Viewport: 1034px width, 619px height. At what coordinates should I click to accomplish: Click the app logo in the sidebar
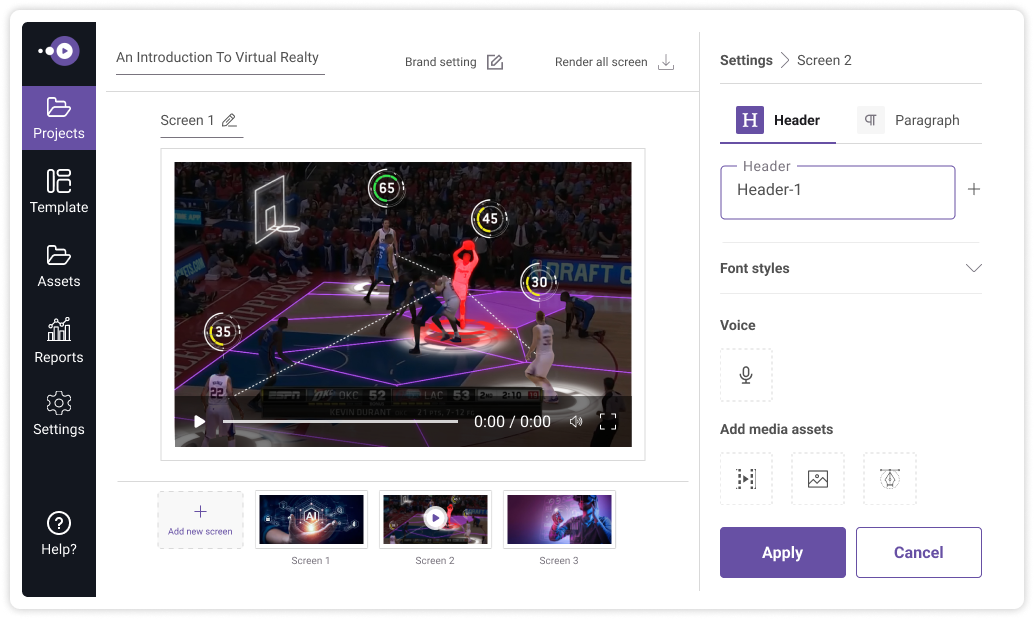pos(59,51)
